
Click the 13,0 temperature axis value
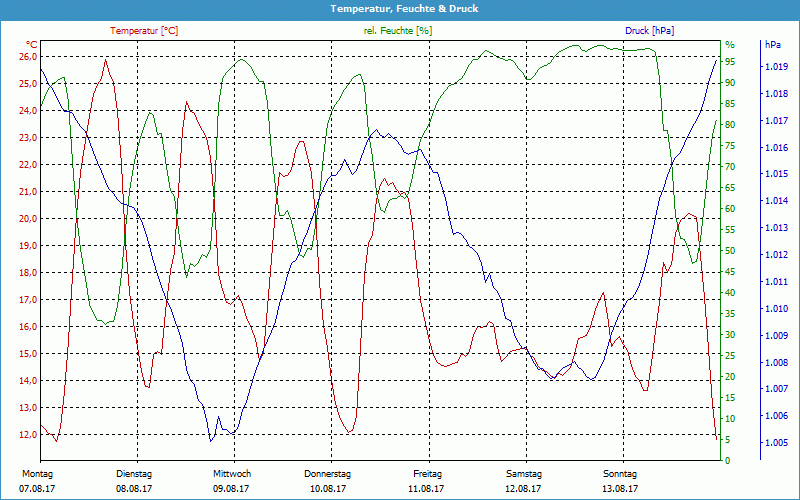[x=28, y=408]
